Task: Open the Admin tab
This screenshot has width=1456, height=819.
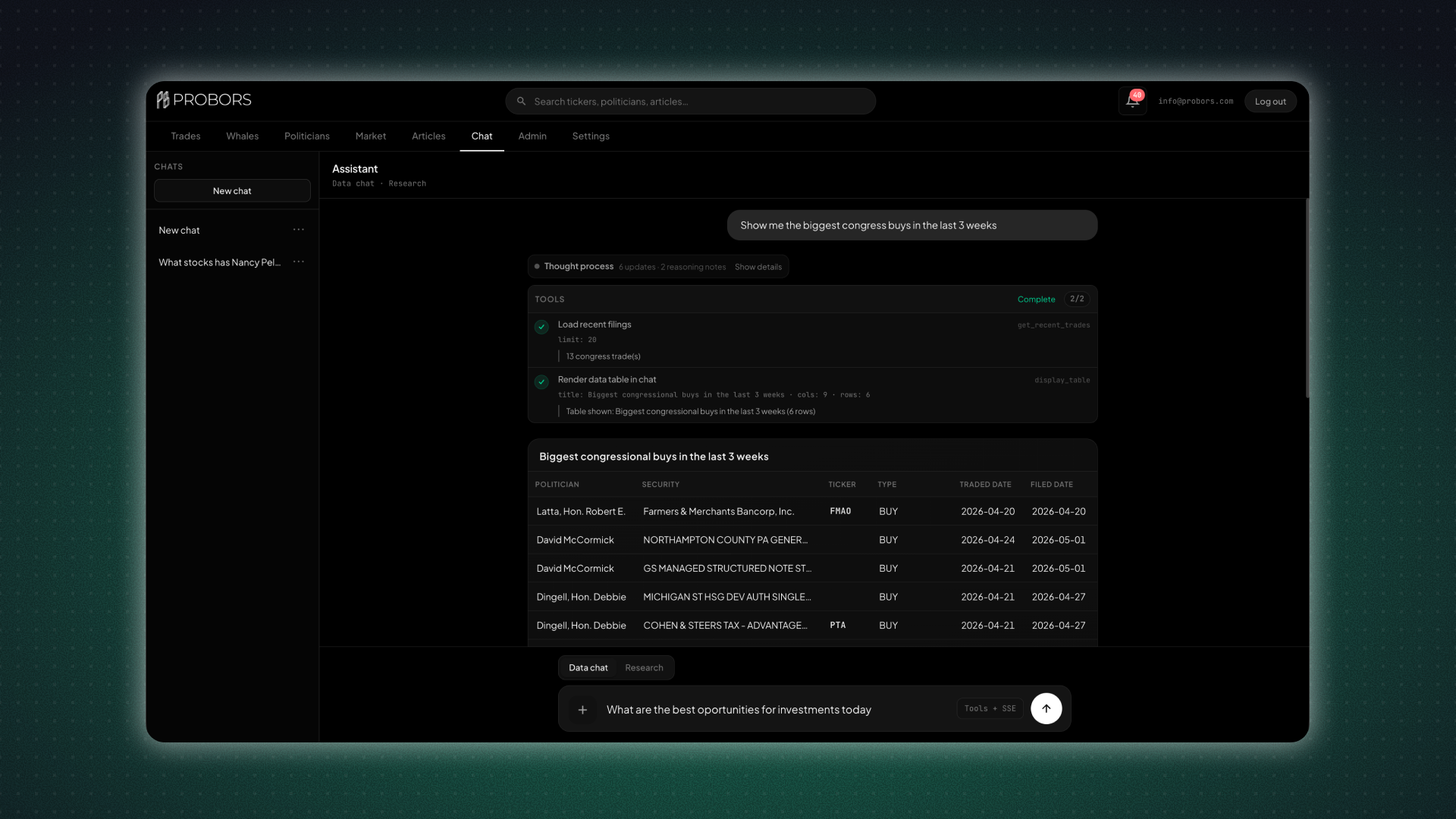Action: point(532,136)
